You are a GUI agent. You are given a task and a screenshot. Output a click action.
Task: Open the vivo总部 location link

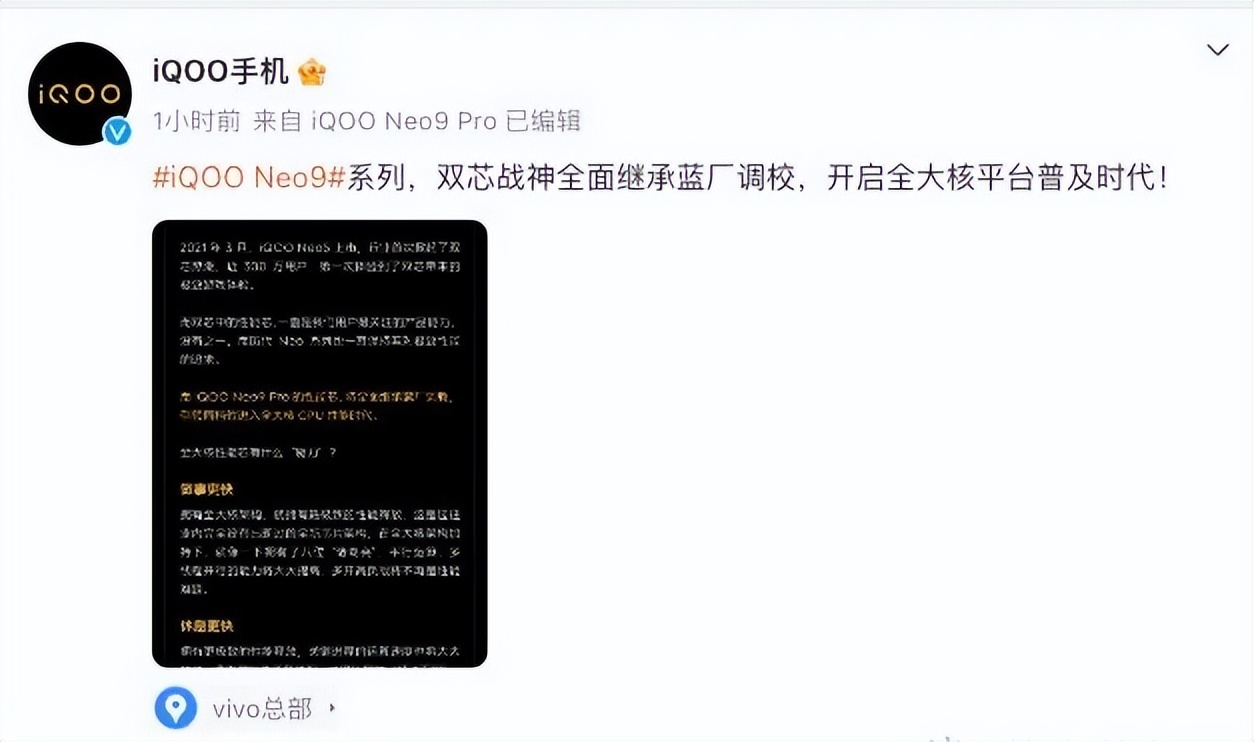262,709
